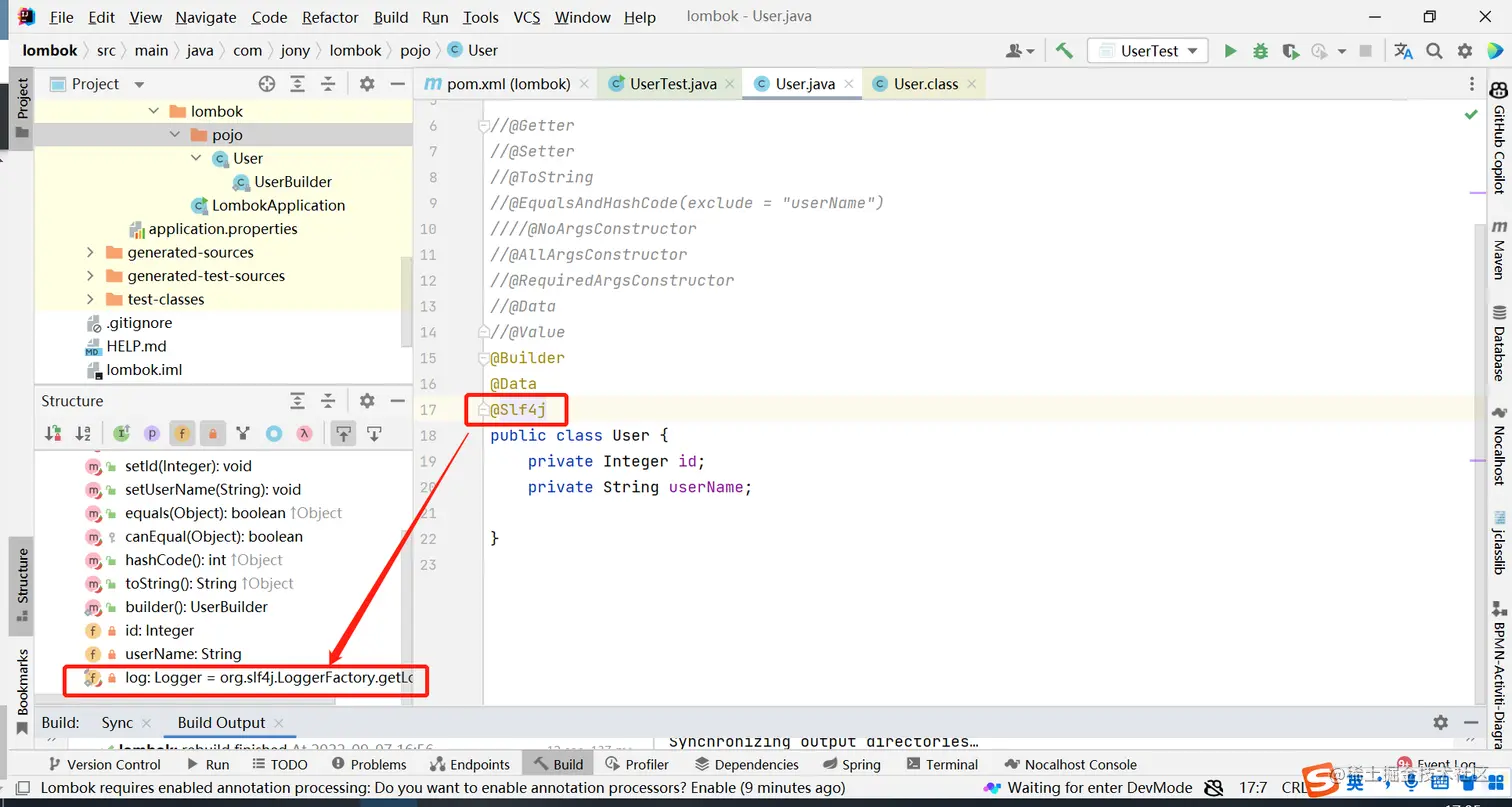Open the Structure panel gear options
Image resolution: width=1512 pixels, height=807 pixels.
click(x=367, y=401)
